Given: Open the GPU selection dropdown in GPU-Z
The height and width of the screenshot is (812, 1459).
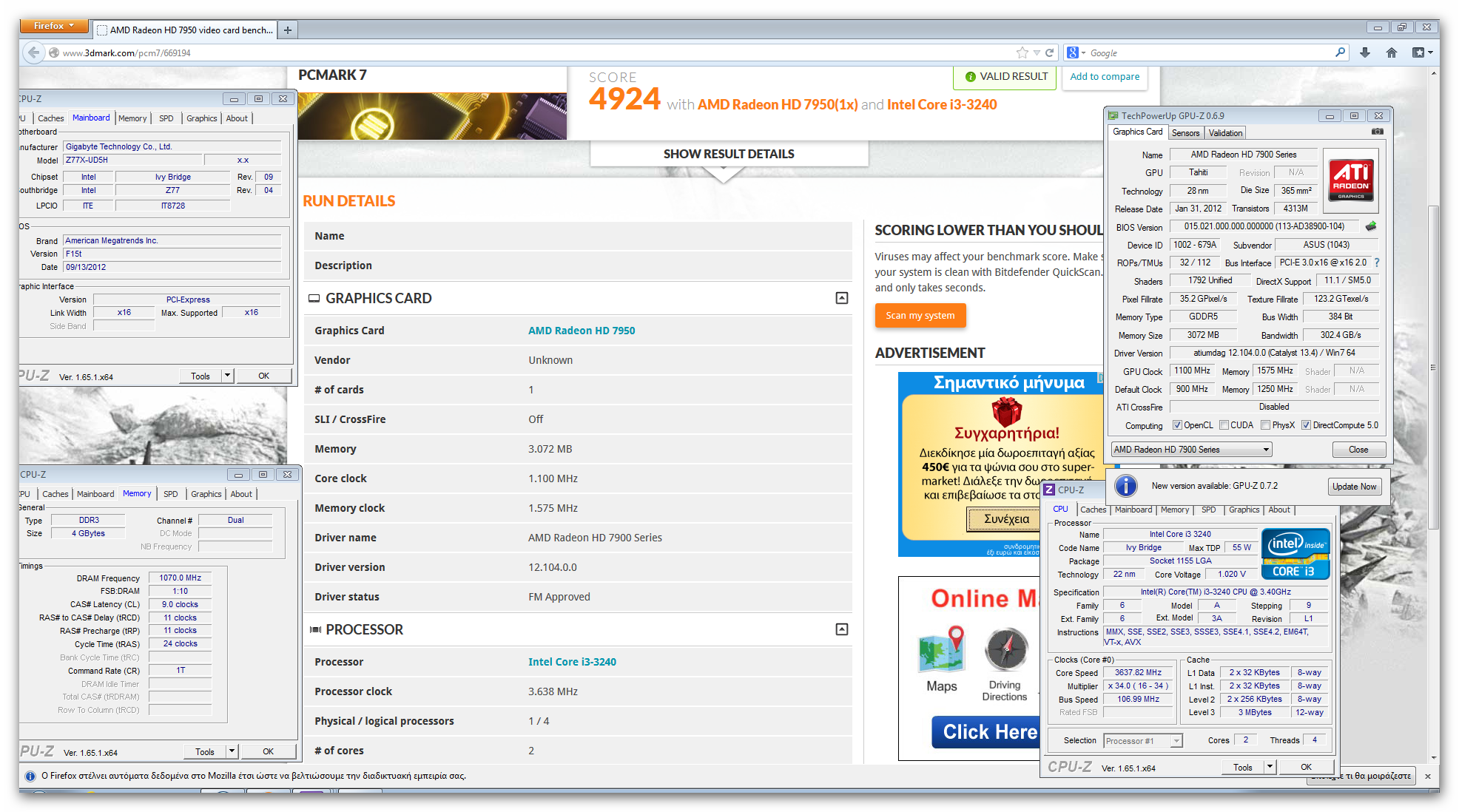Looking at the screenshot, I should tap(1192, 450).
